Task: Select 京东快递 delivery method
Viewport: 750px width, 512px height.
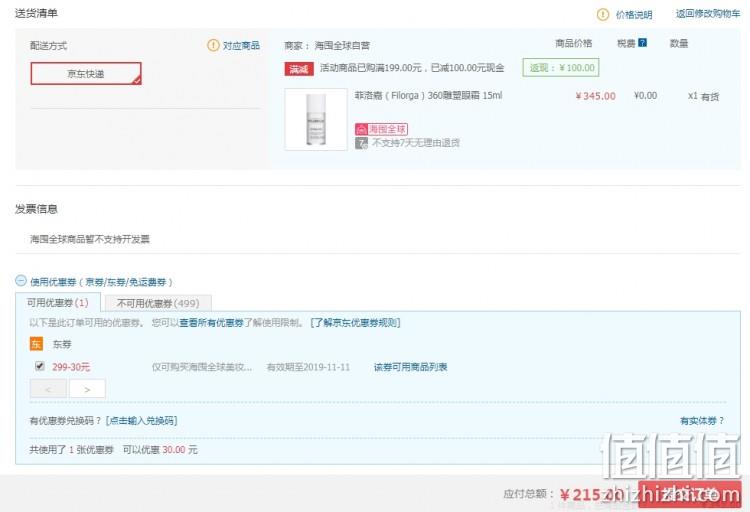Action: click(86, 74)
